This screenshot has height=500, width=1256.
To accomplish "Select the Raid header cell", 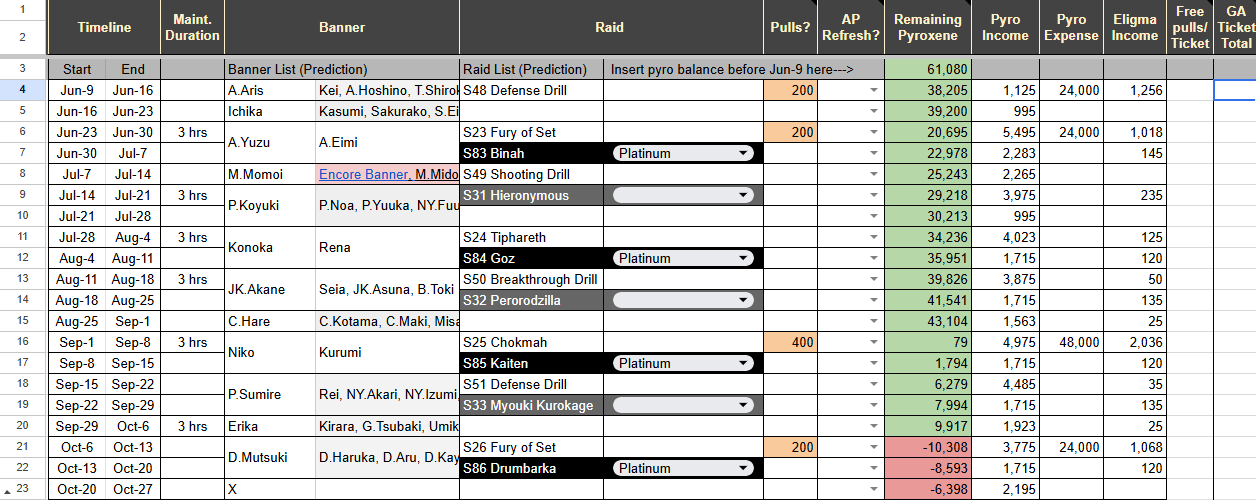I will pyautogui.click(x=609, y=27).
